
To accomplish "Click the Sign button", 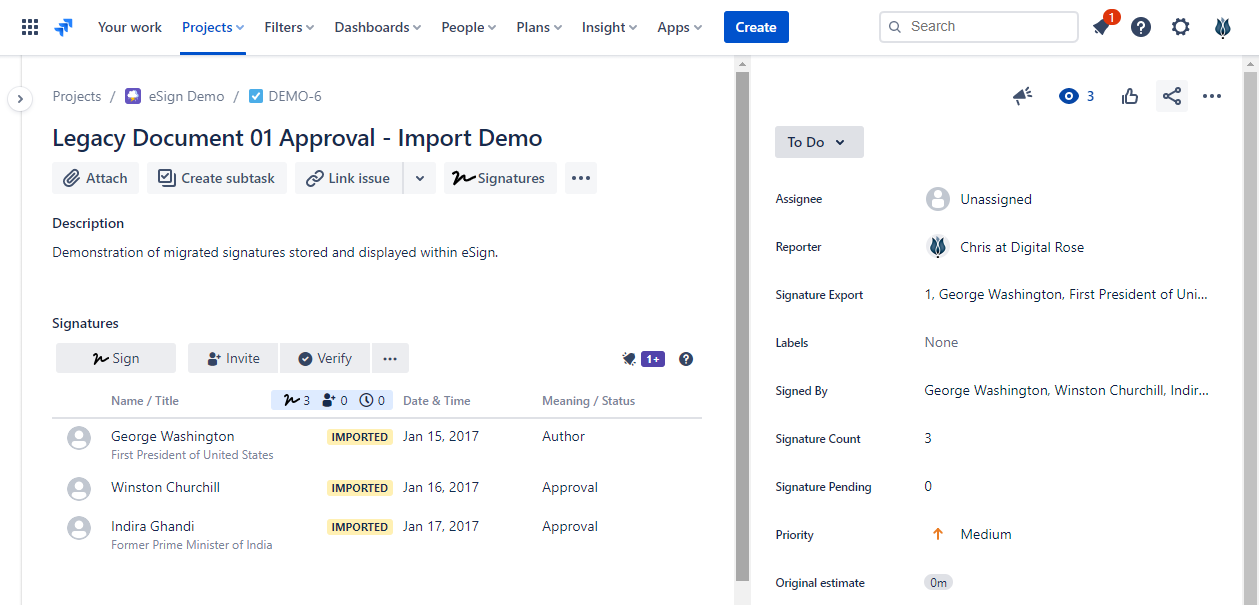I will click(x=116, y=358).
